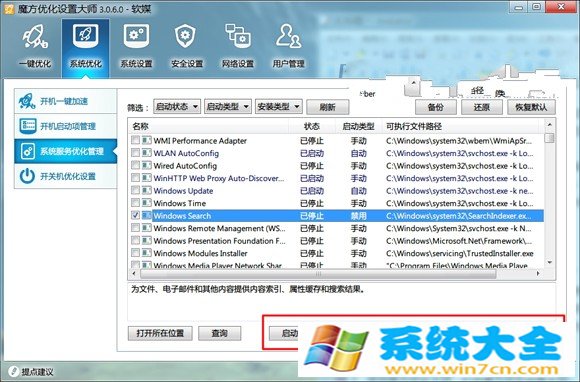The image size is (580, 382).
Task: Open the 一键优化 rocket icon
Action: (35, 36)
